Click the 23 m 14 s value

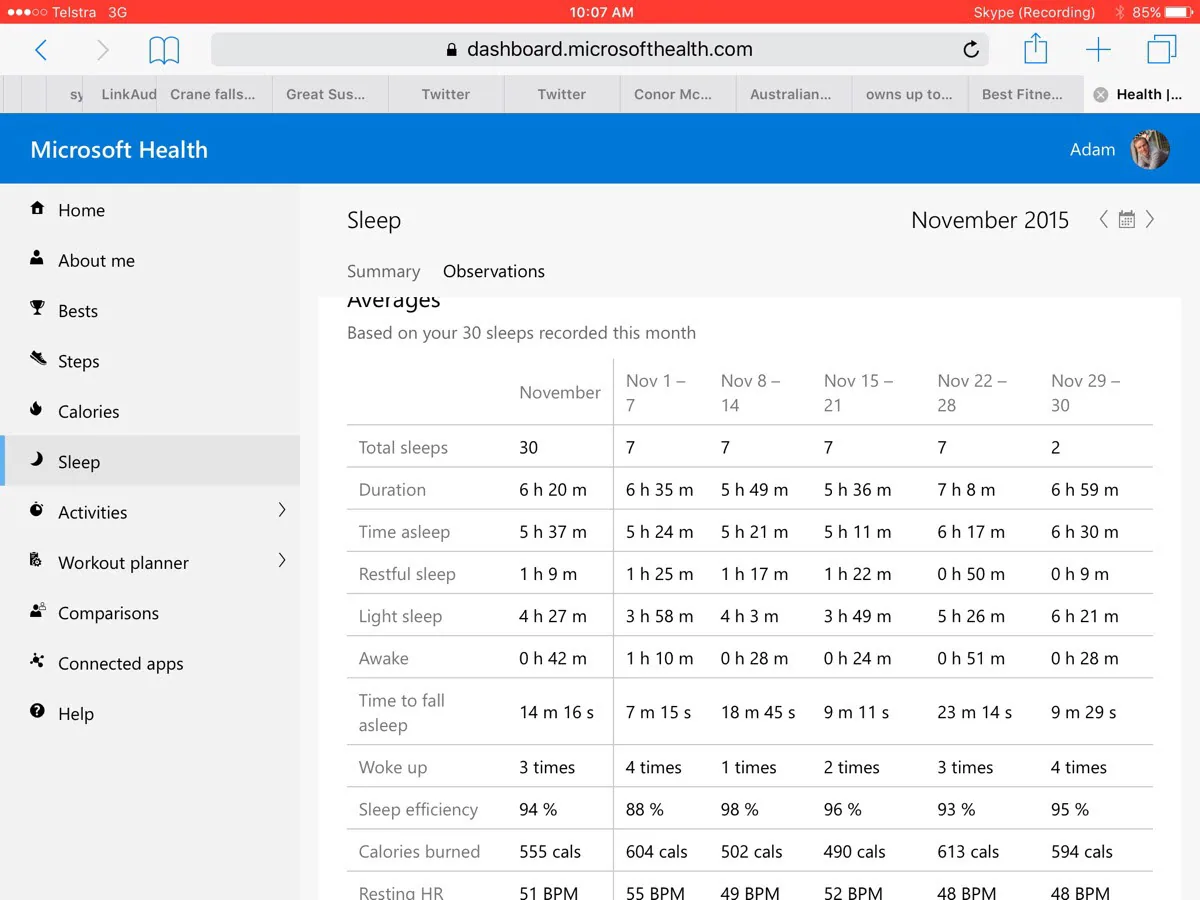click(x=974, y=713)
